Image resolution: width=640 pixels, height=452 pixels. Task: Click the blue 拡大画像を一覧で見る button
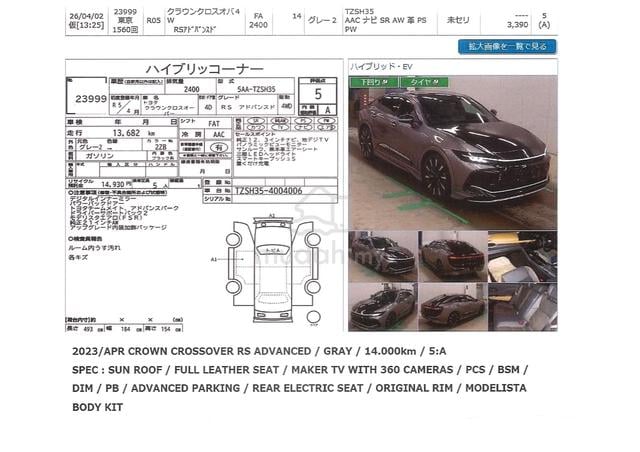coord(507,47)
